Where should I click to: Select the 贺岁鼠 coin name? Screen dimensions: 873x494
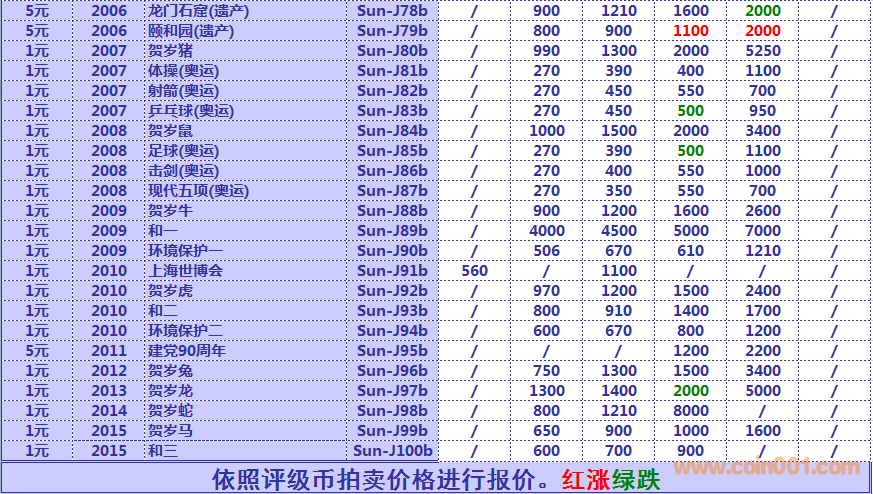[x=169, y=131]
